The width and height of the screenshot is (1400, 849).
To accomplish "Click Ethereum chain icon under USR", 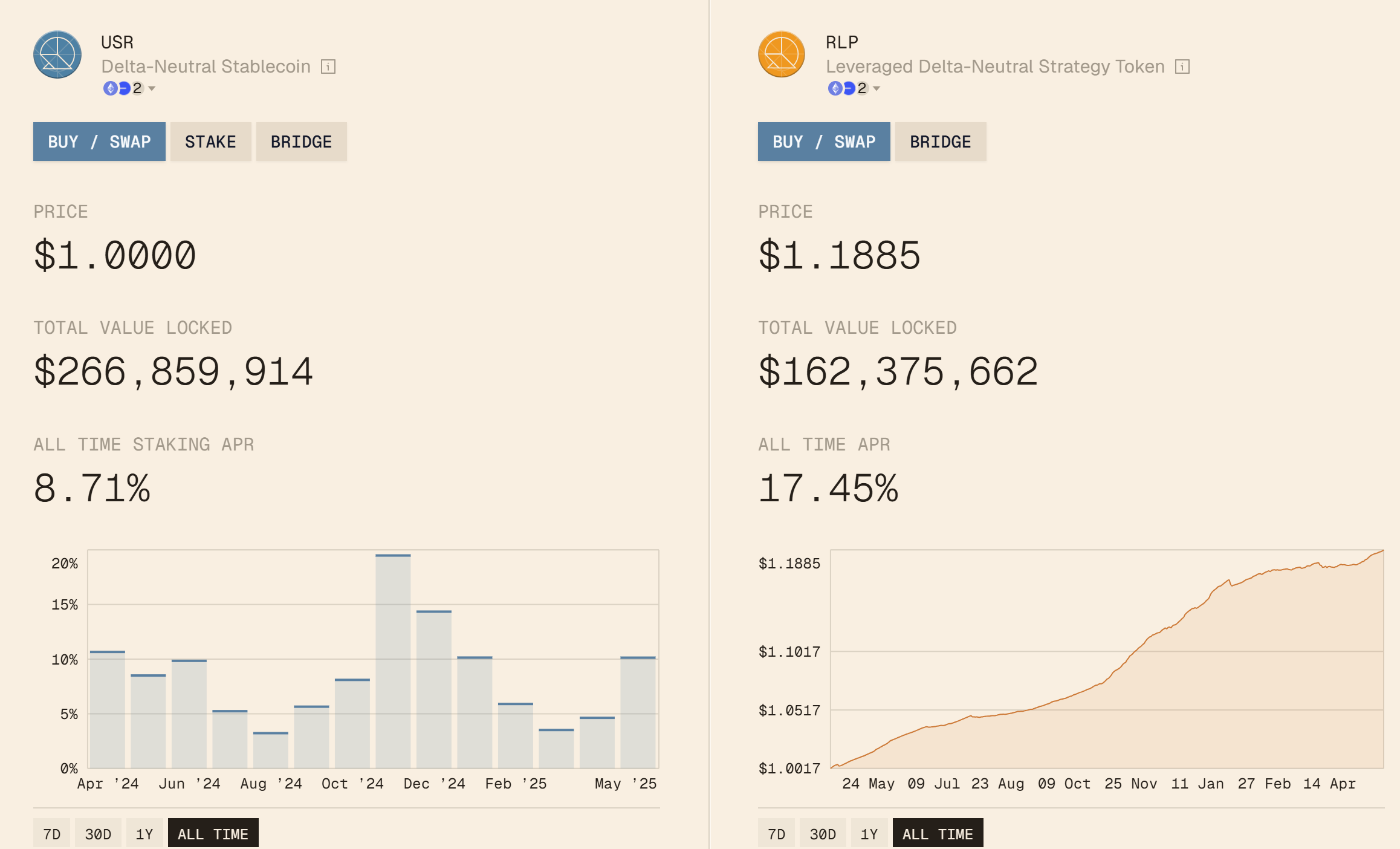I will click(x=110, y=88).
